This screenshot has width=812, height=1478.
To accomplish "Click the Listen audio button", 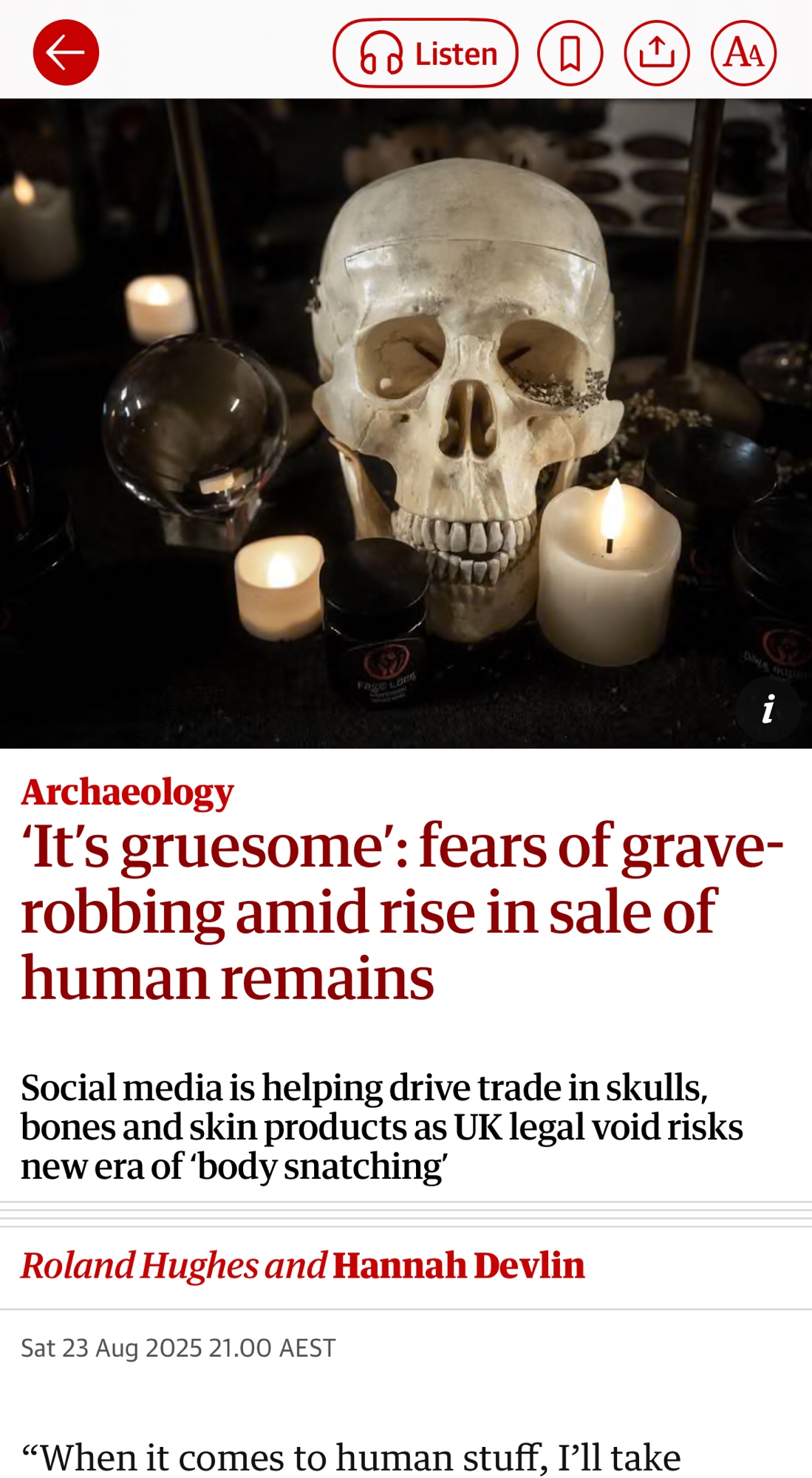I will 425,53.
